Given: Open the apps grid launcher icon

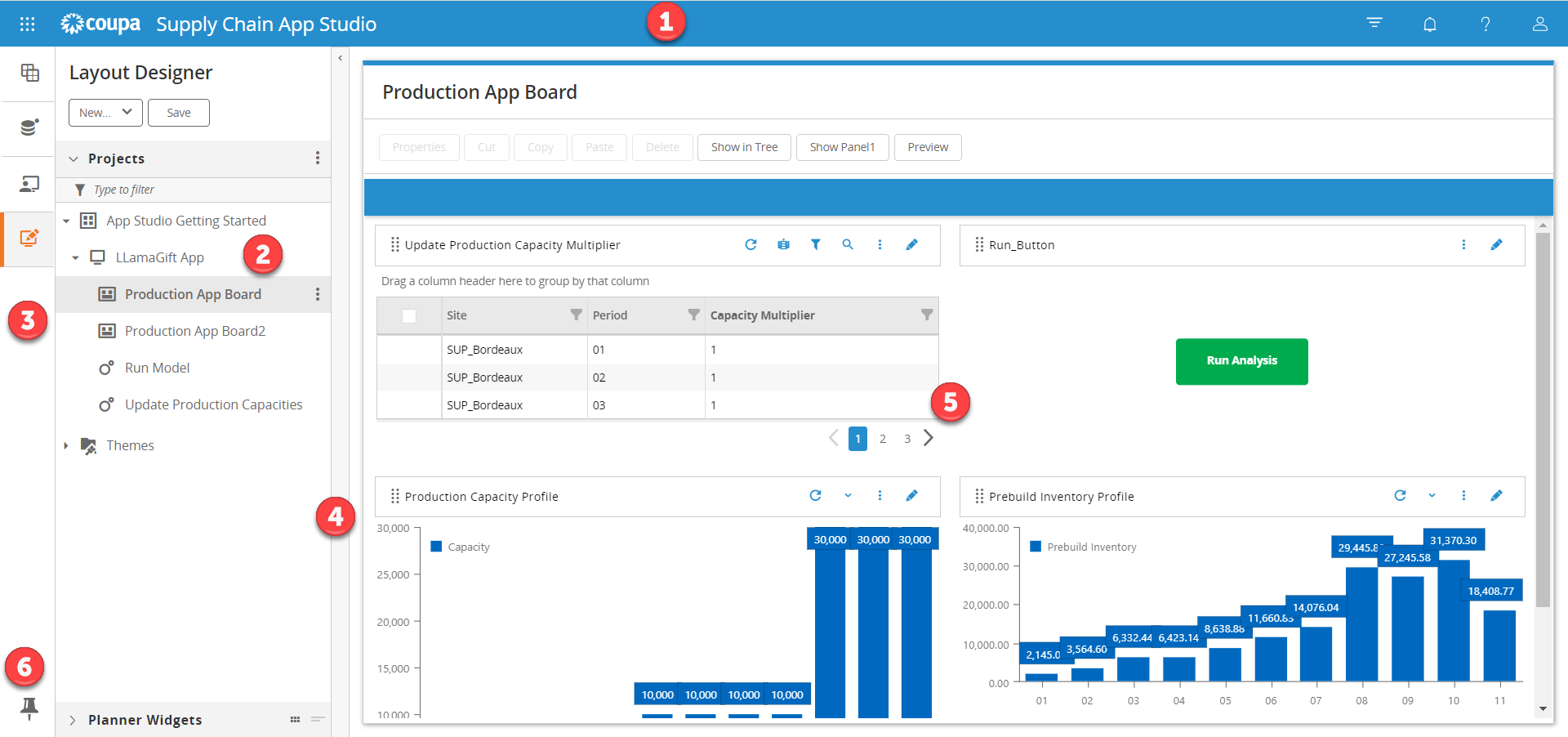Looking at the screenshot, I should (27, 24).
